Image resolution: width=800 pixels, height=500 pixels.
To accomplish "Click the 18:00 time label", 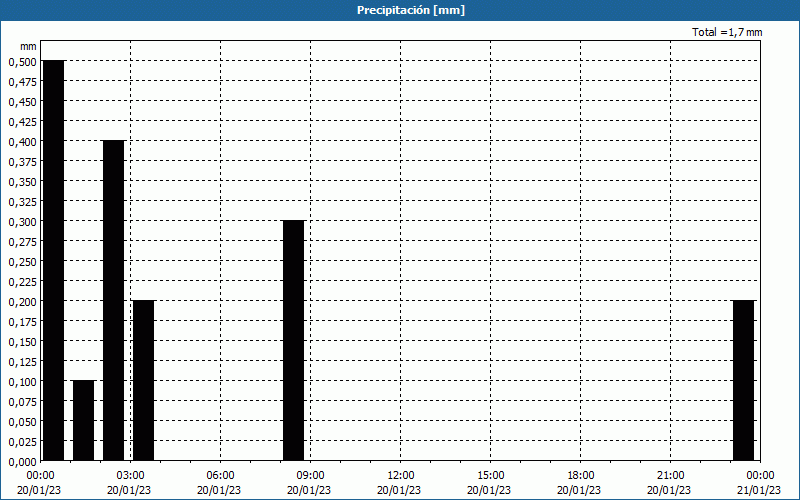I will [x=581, y=476].
